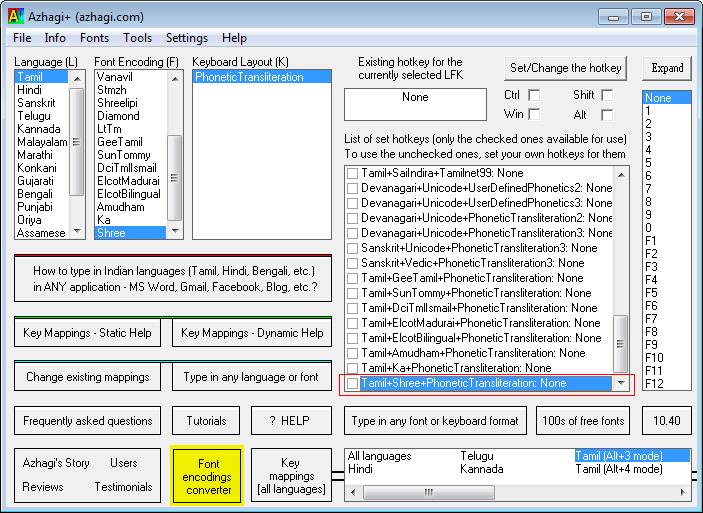Check Tamil+GeeTamil+PhoneticTransliteration entry
703x513 pixels.
pos(352,278)
